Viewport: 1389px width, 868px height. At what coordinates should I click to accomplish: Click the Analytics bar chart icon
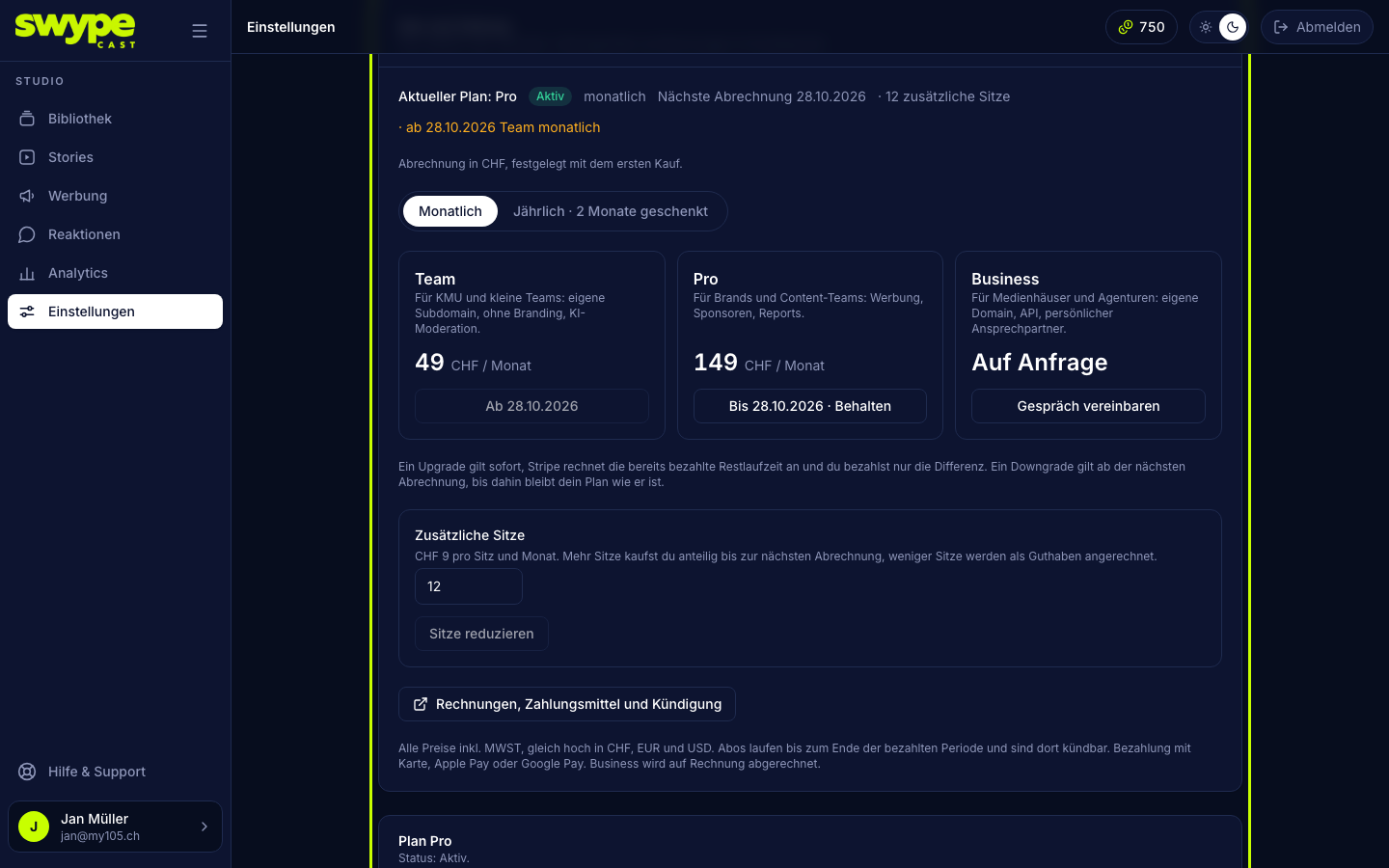click(27, 273)
